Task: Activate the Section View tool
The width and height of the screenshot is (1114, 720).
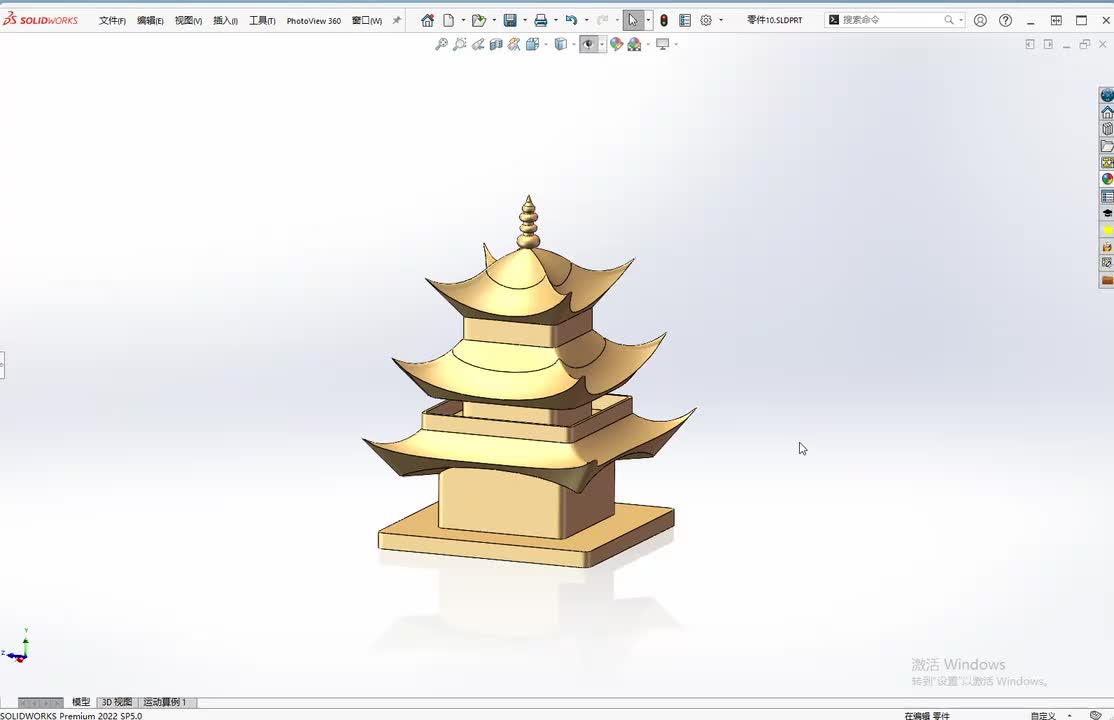Action: click(x=496, y=44)
